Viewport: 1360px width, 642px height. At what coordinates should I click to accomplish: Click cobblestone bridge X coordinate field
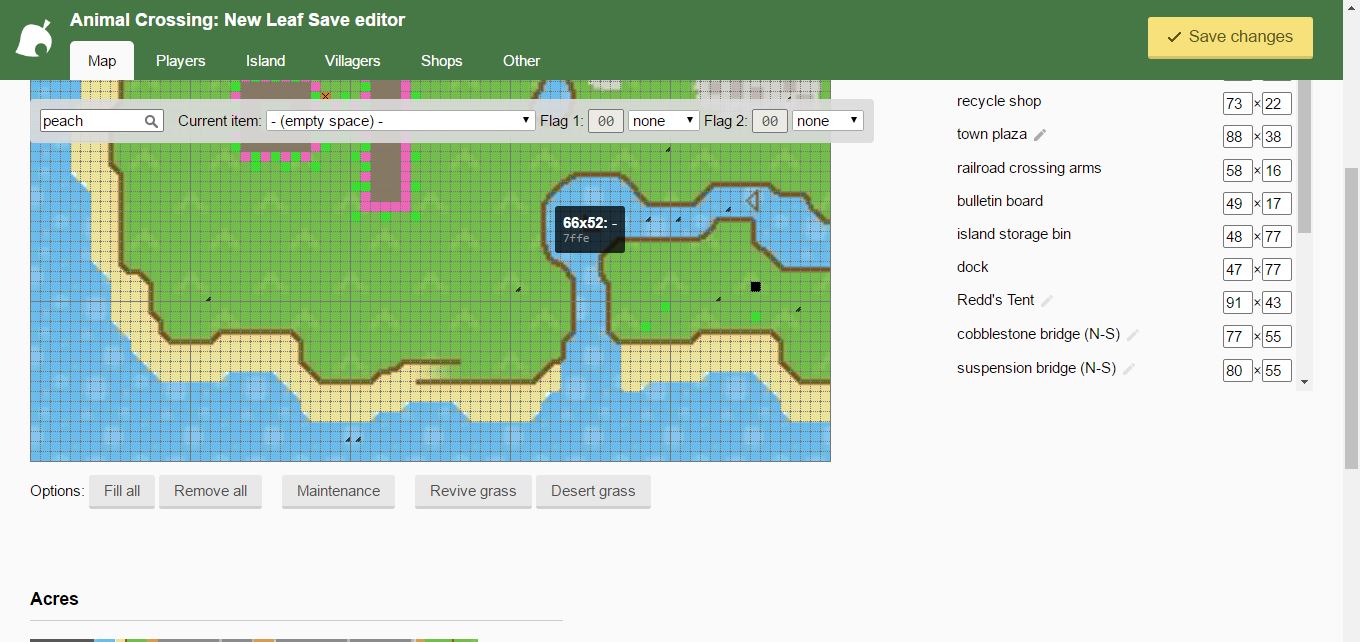click(x=1237, y=337)
